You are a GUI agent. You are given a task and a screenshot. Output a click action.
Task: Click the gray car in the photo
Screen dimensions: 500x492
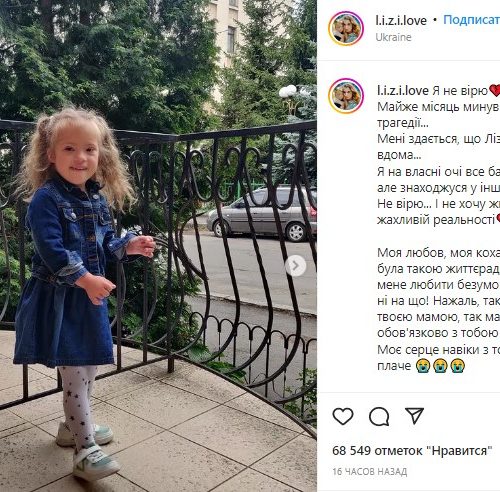(262, 214)
